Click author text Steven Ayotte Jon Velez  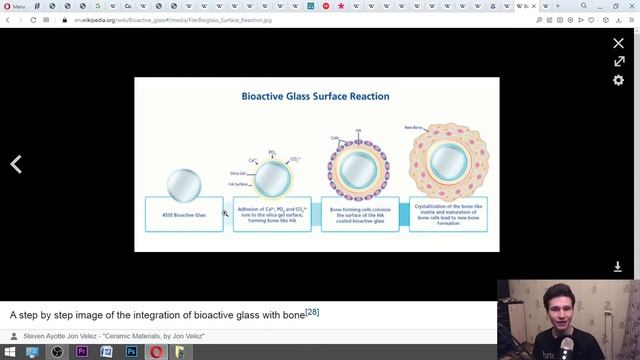pos(60,336)
